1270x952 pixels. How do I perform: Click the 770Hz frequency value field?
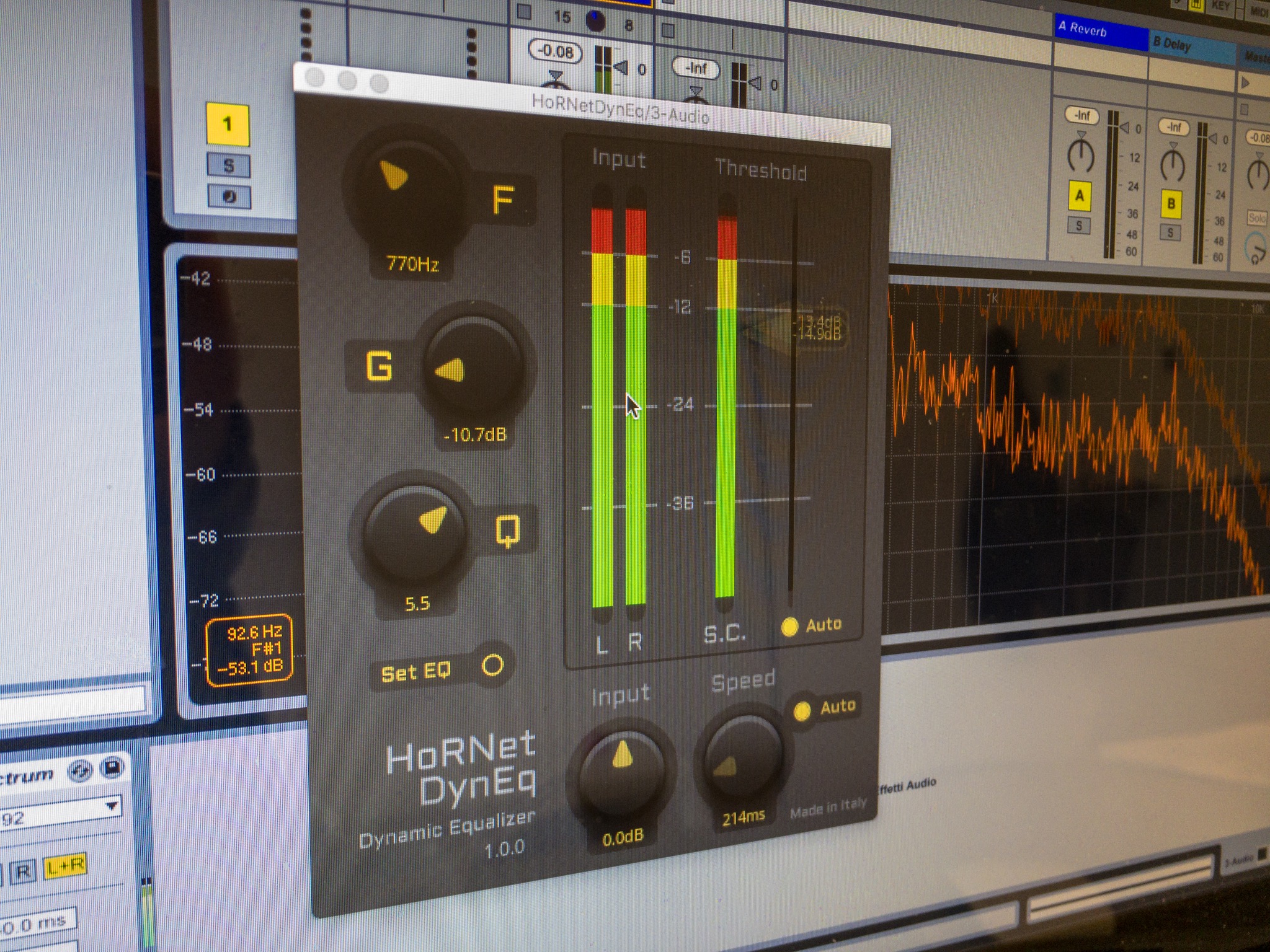pos(412,265)
